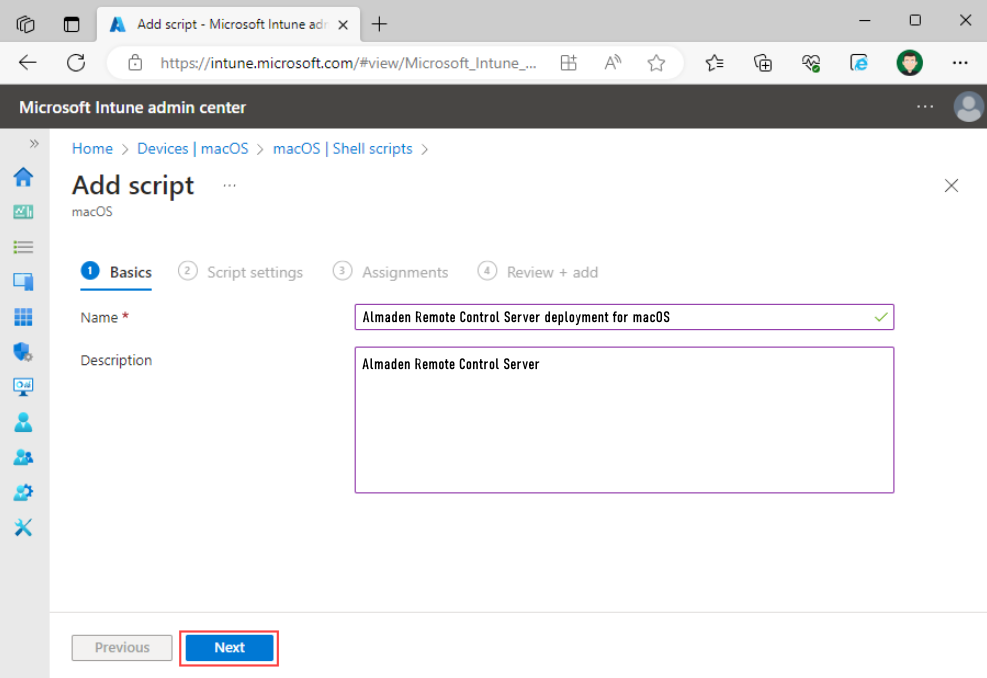Open the Devices icon in sidebar
The image size is (987, 678).
23,281
